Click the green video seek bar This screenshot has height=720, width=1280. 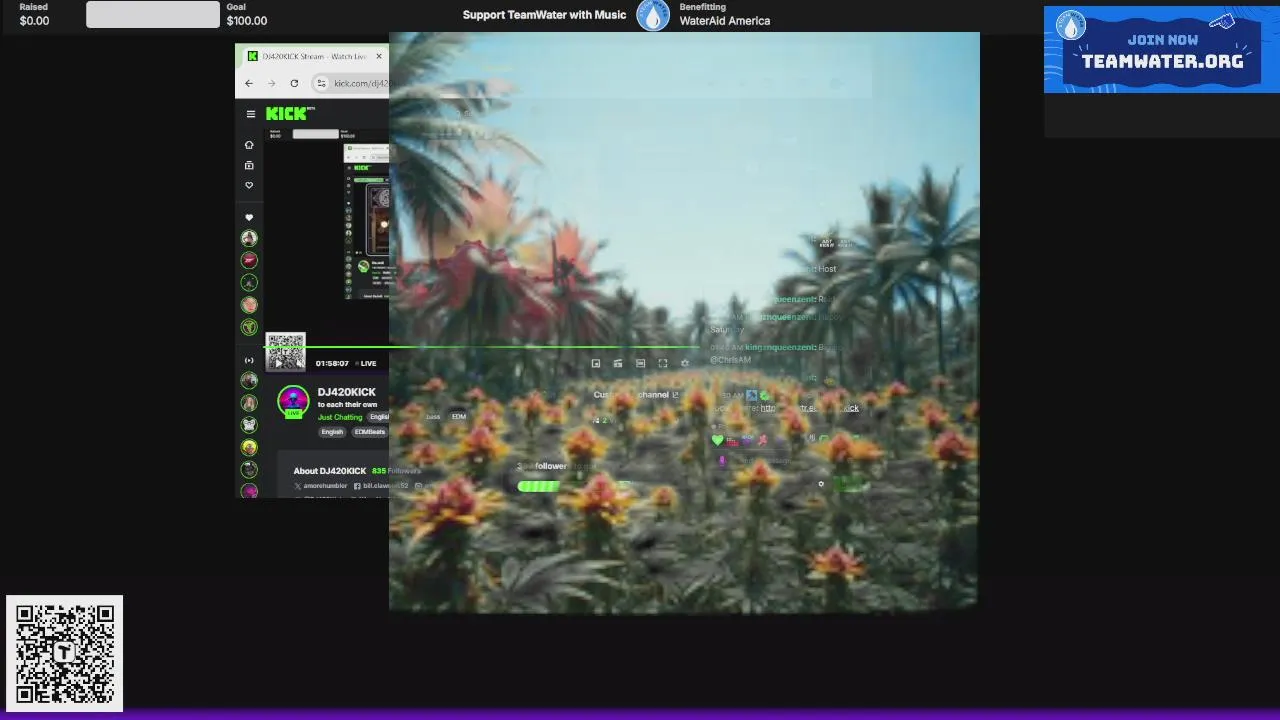pyautogui.click(x=482, y=347)
